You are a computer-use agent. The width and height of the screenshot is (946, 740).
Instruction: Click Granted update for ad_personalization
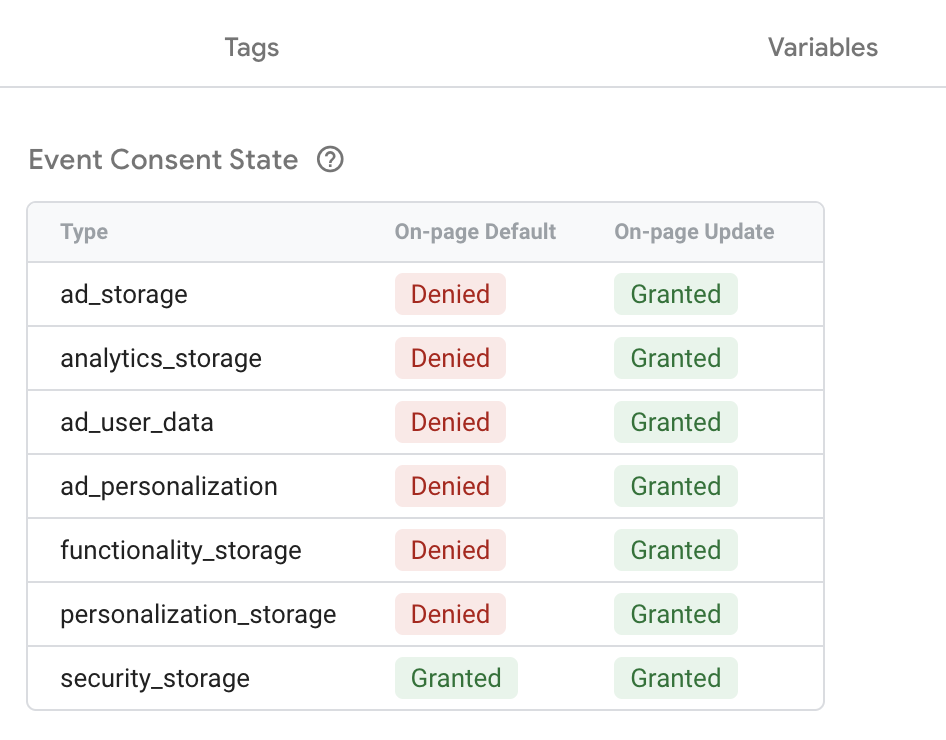tap(676, 486)
